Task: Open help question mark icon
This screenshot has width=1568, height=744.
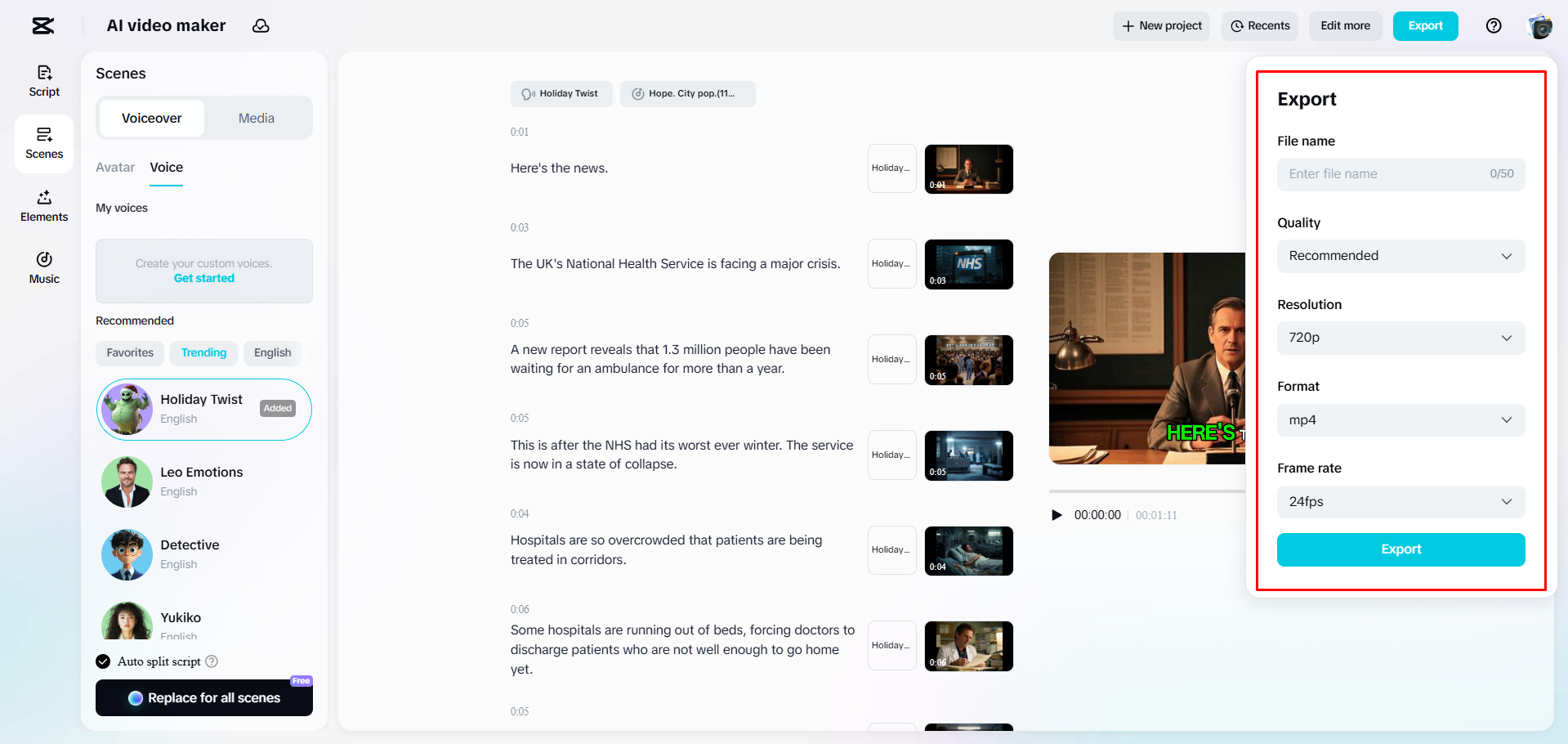Action: pyautogui.click(x=1494, y=26)
